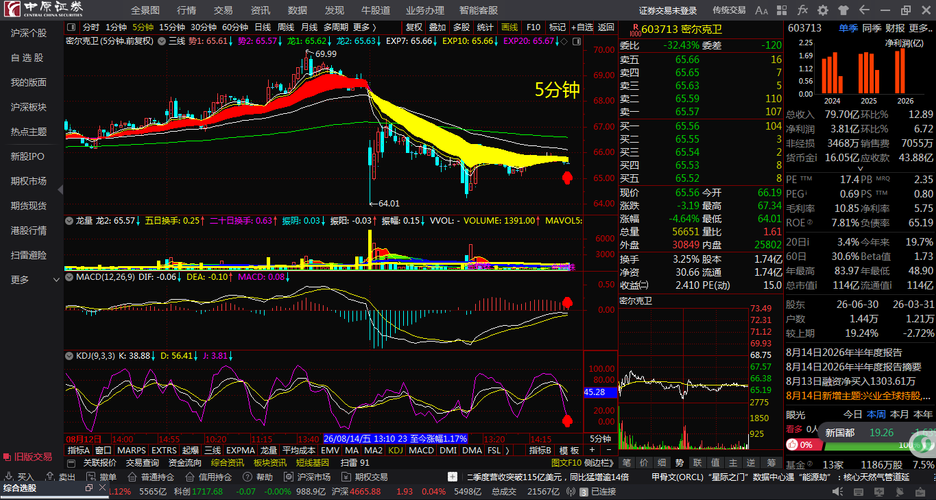The image size is (936, 500).
Task: Click the panel icon left of 关联报价
Action: tap(72, 463)
